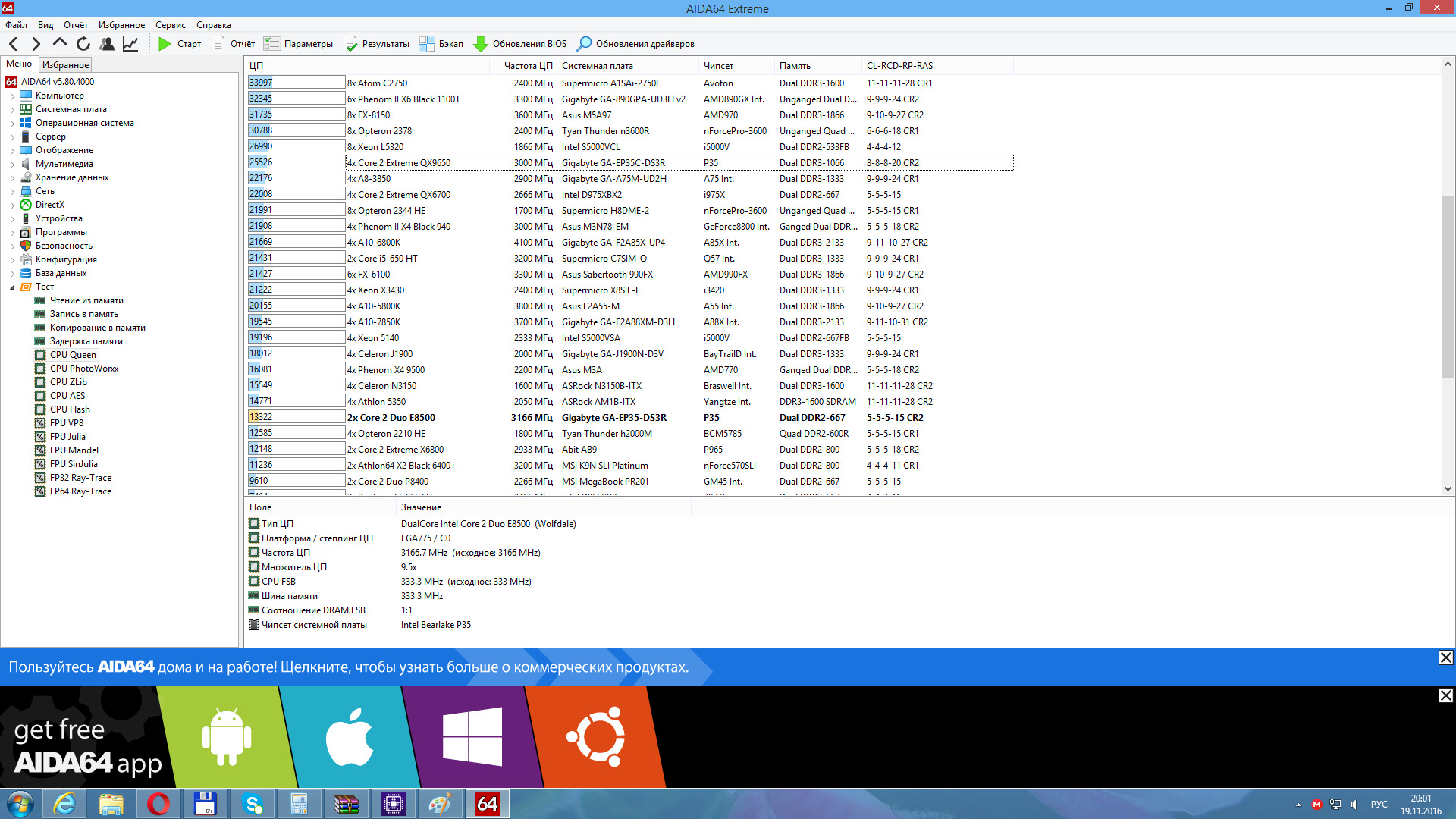This screenshot has height=819, width=1456.
Task: Open the FPU VP8 benchmark
Action: 67,423
